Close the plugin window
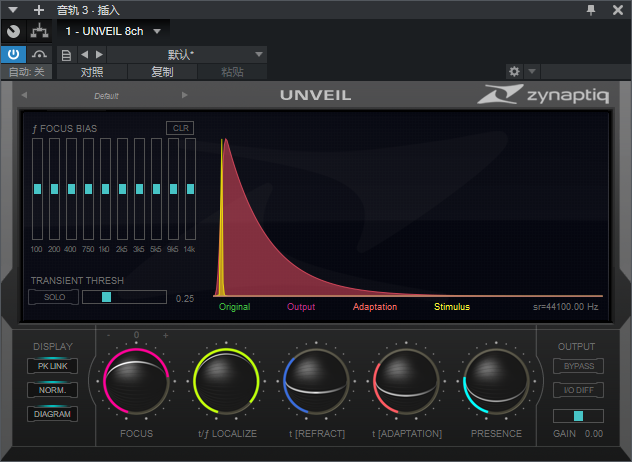The height and width of the screenshot is (462, 632). coord(618,10)
